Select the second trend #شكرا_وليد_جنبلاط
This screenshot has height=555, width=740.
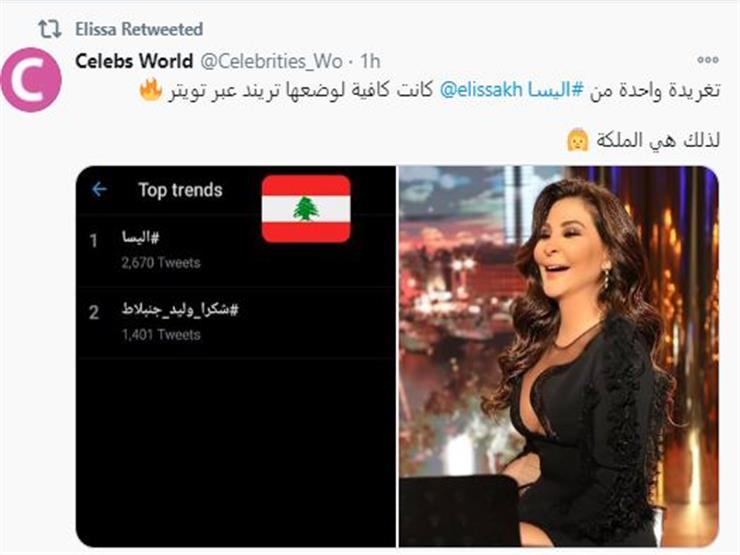tap(180, 311)
